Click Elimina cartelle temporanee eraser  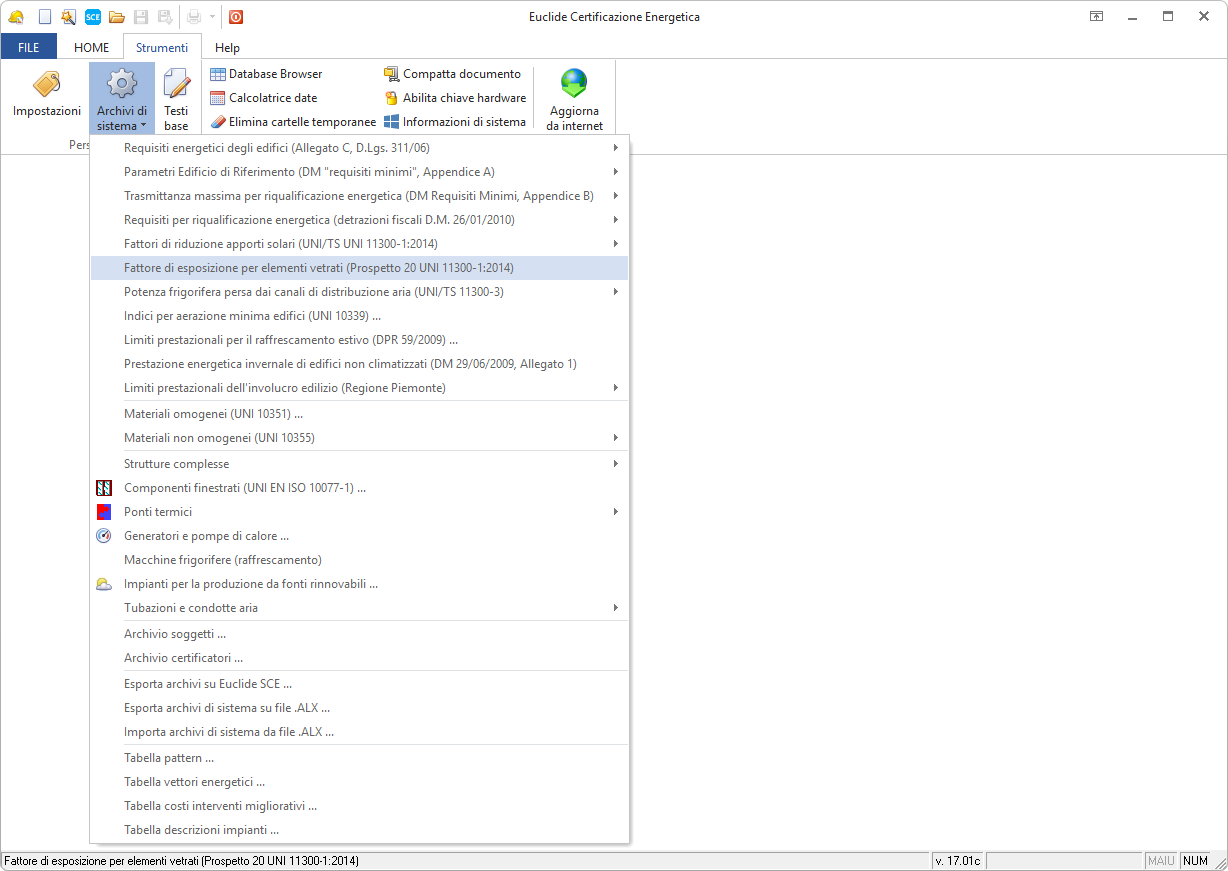[x=292, y=122]
